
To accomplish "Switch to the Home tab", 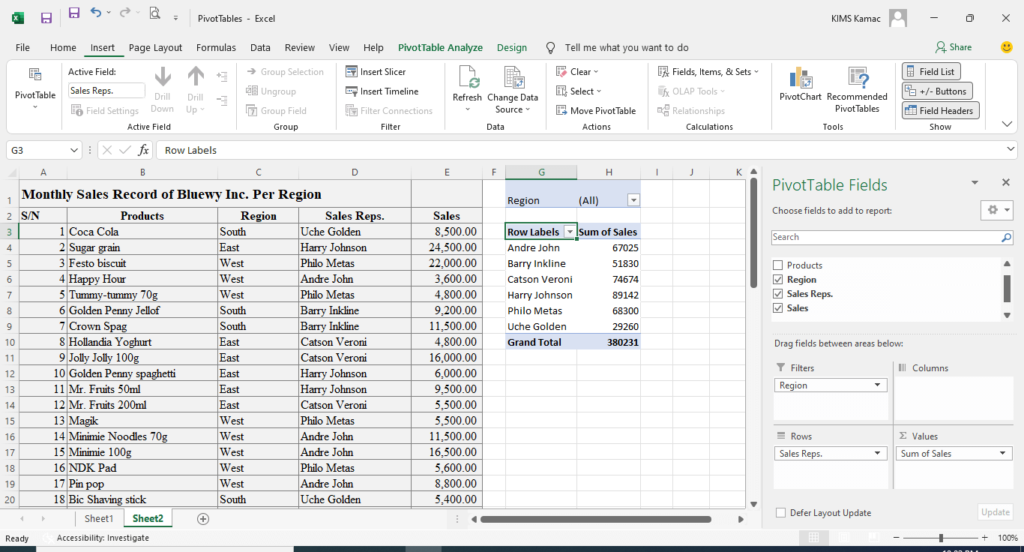I will coord(63,48).
